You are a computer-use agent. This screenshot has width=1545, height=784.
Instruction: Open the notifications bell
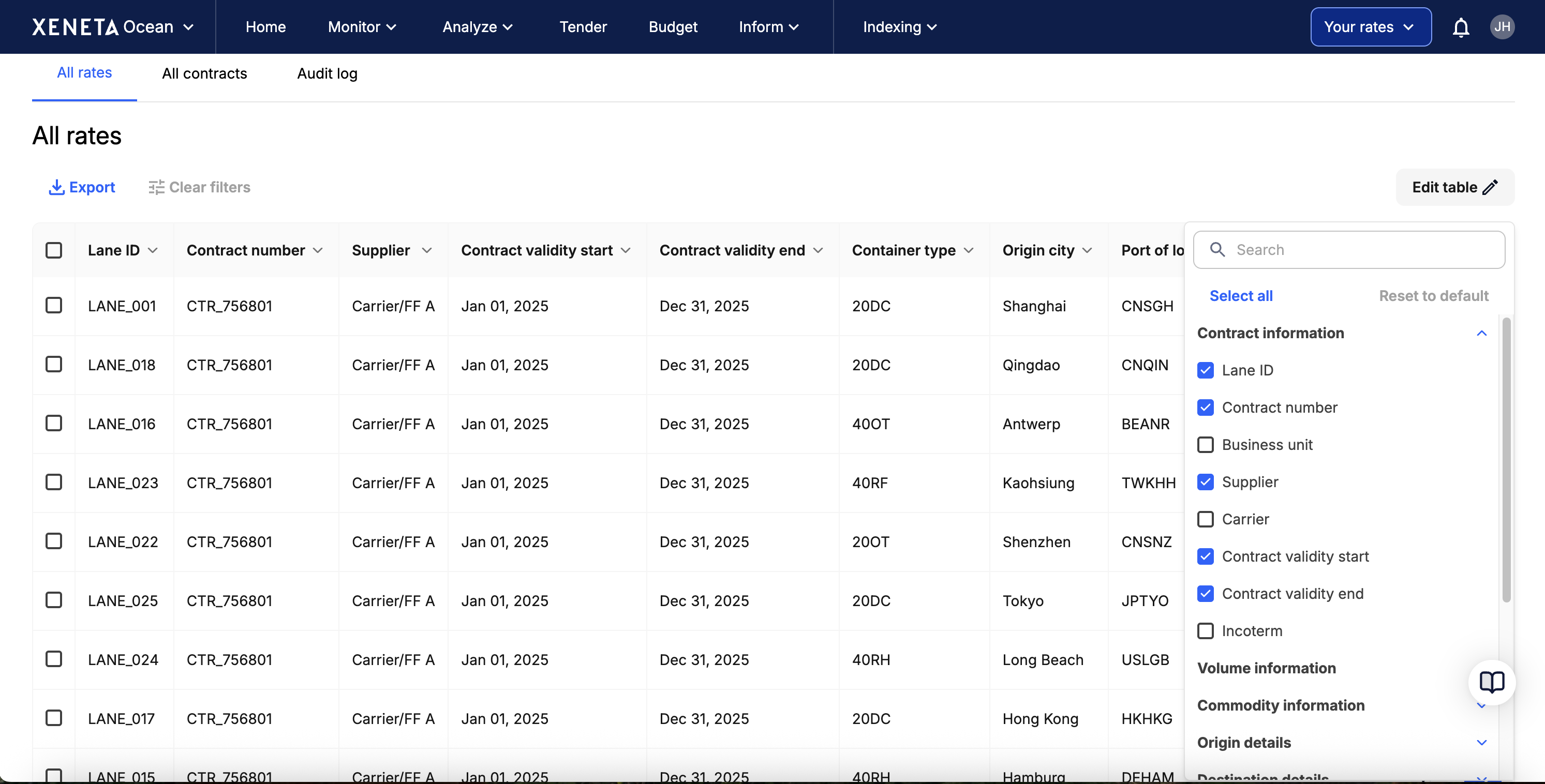[x=1461, y=27]
